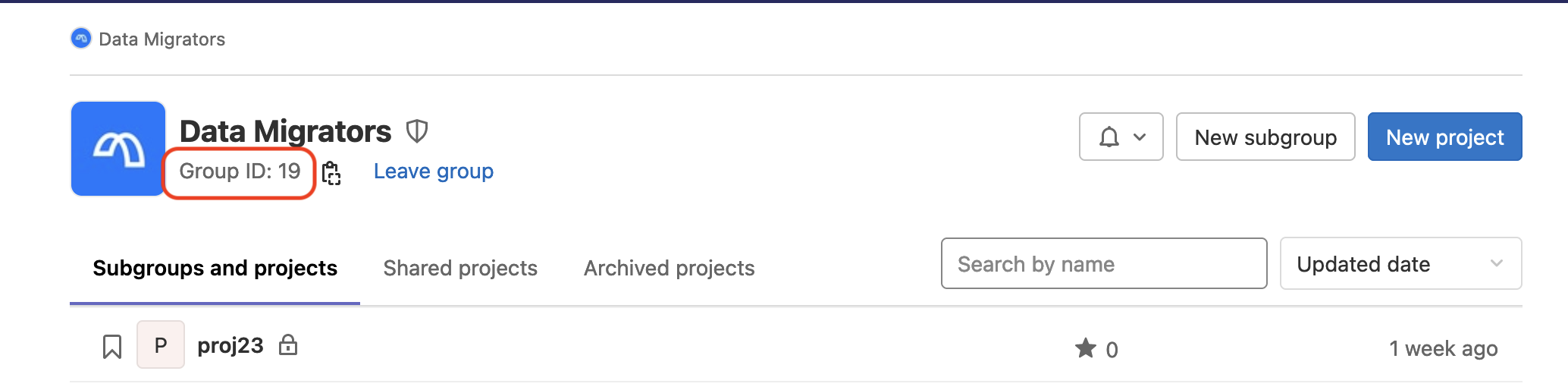Image resolution: width=1568 pixels, height=390 pixels.
Task: Copy the group ID with clipboard icon
Action: point(331,173)
